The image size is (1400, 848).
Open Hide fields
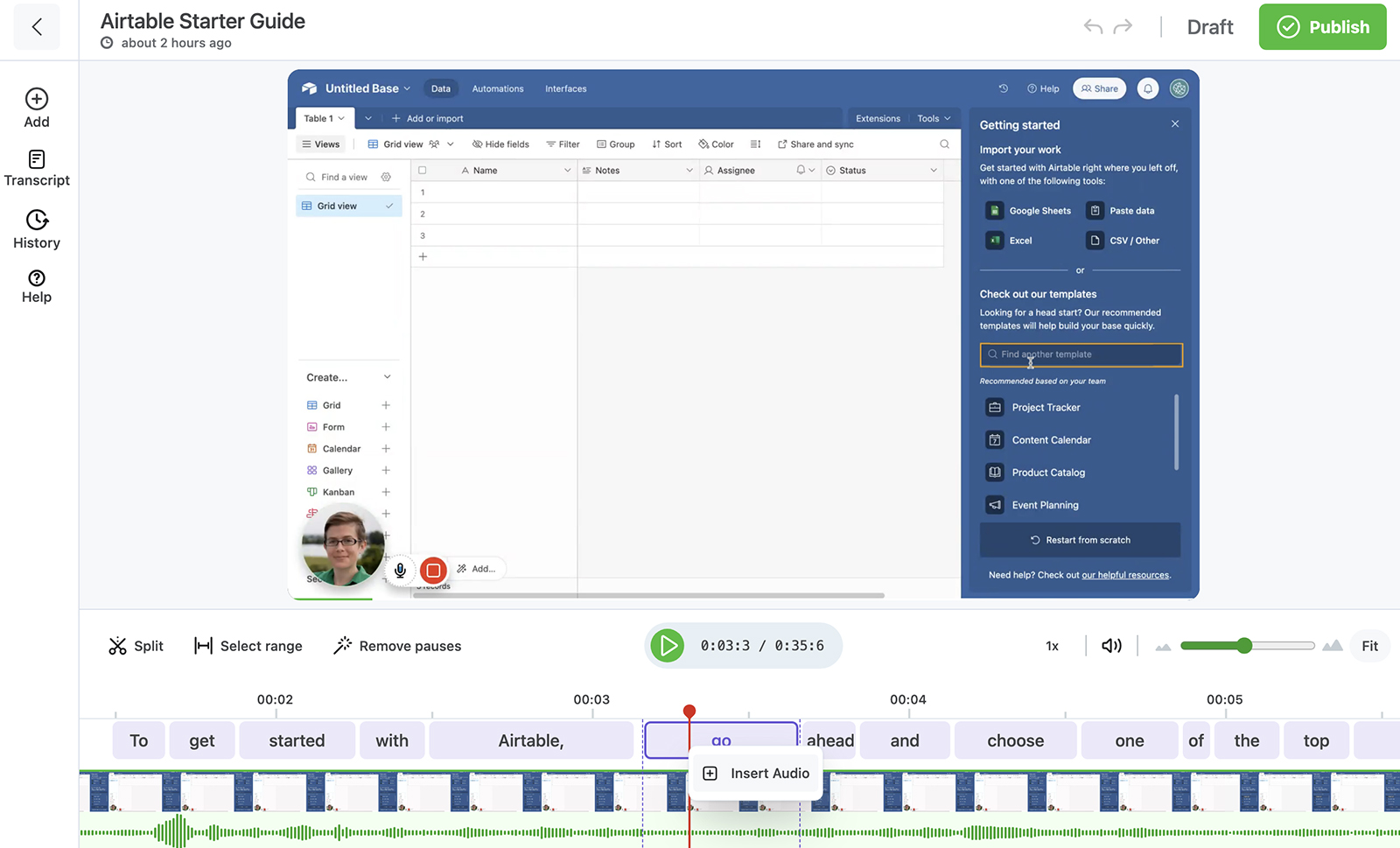coord(500,144)
